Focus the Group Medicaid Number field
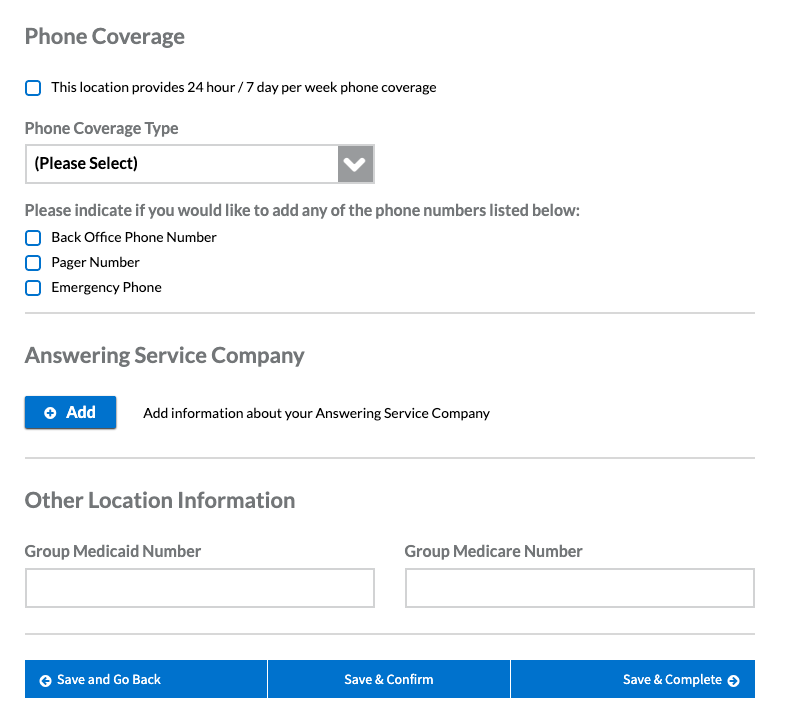Viewport: 785px width, 710px height. pos(199,588)
